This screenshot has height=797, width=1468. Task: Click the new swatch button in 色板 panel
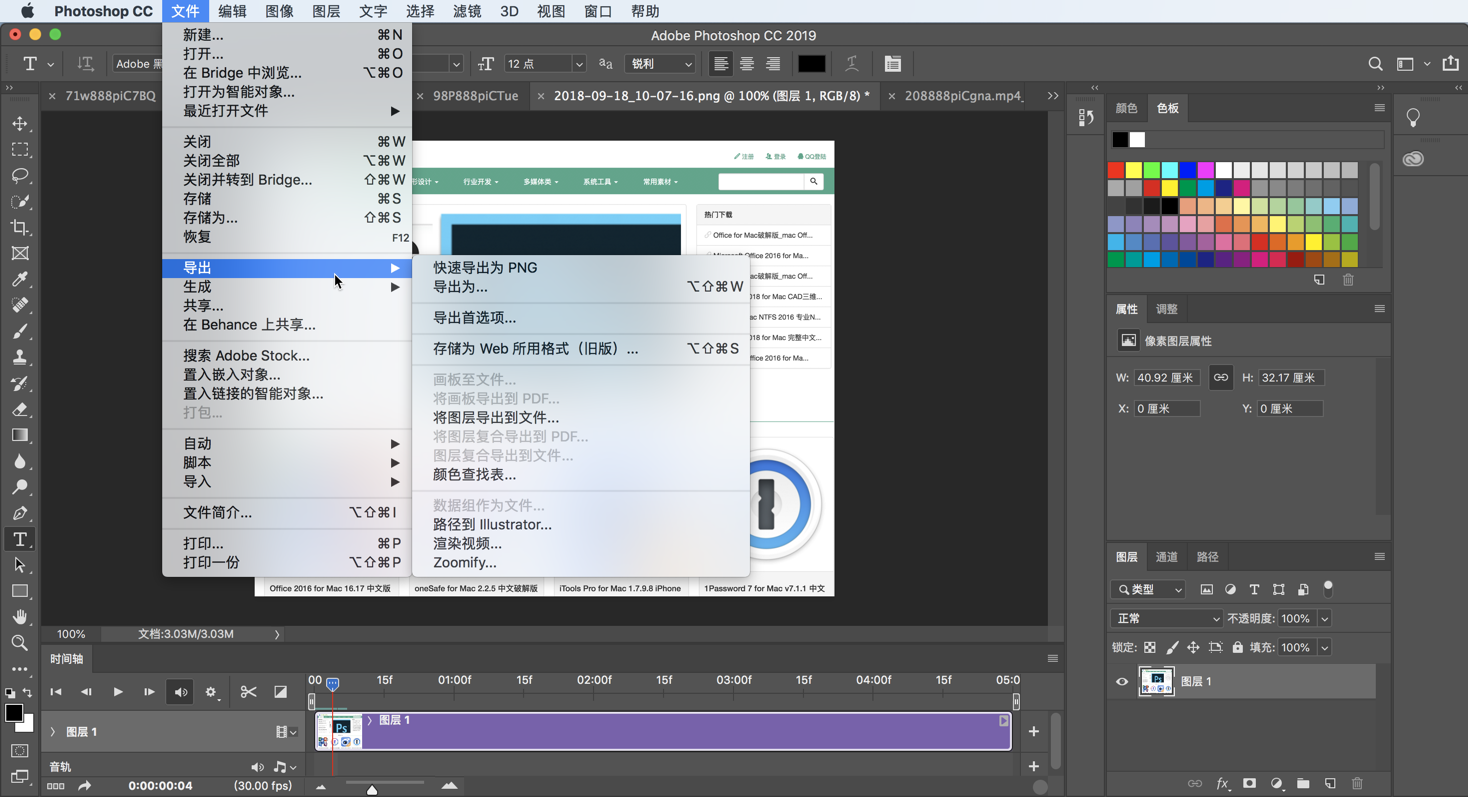pyautogui.click(x=1318, y=280)
